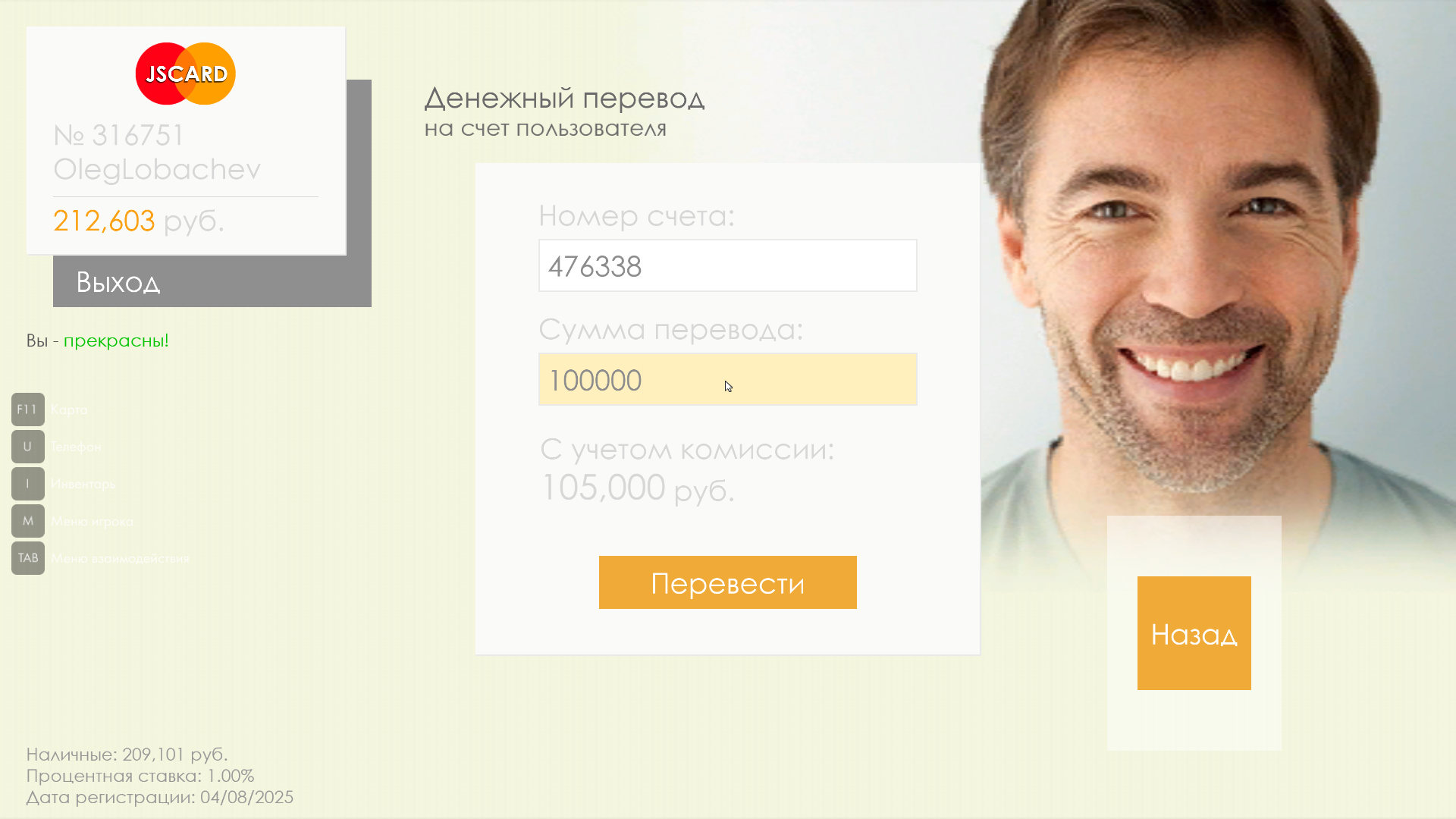Click the TAB key icon
Image resolution: width=1456 pixels, height=819 pixels.
(28, 558)
